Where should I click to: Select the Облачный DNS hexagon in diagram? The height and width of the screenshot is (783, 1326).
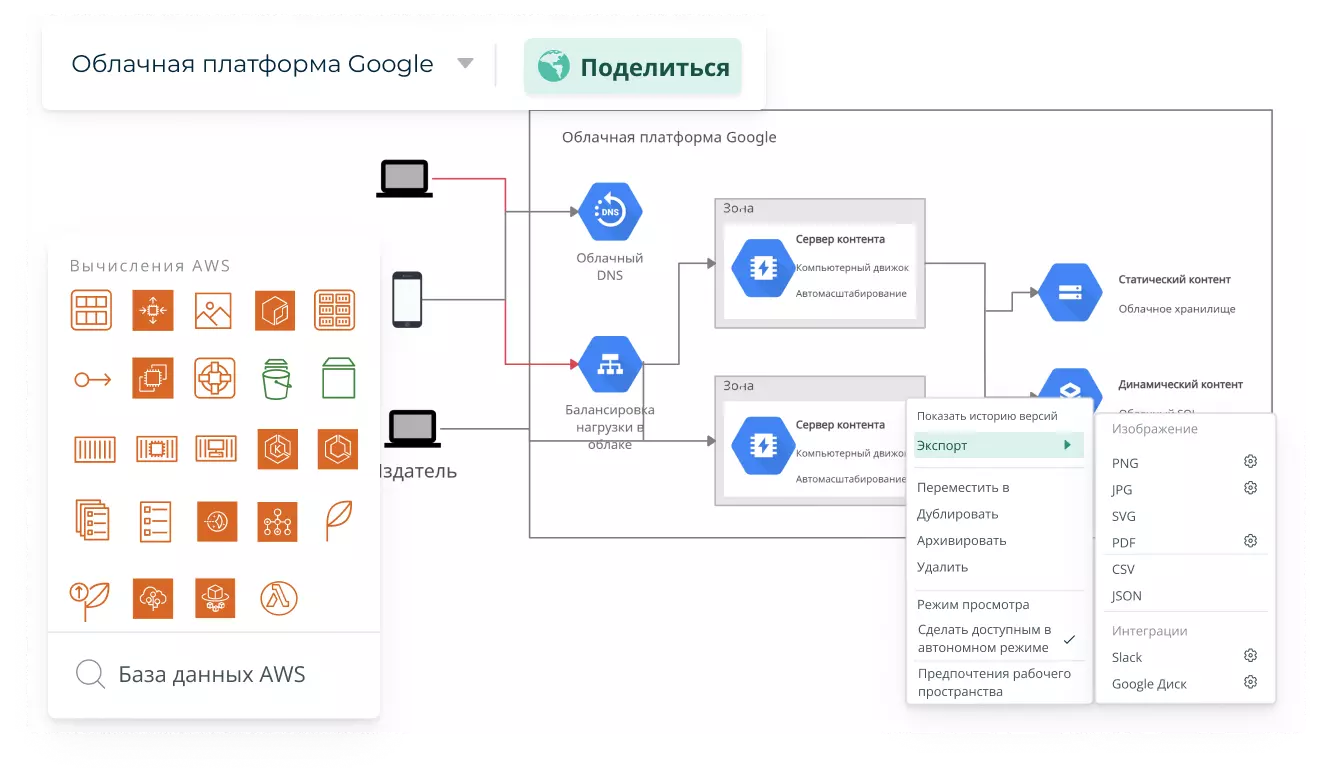tap(610, 212)
